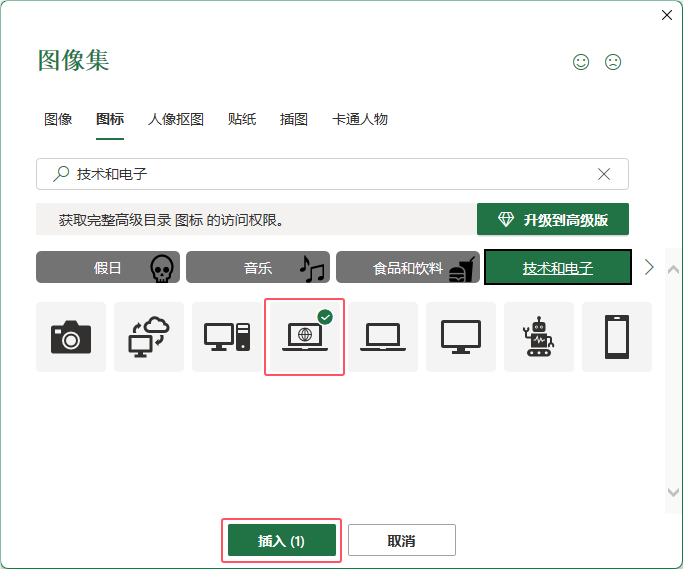Switch to the 贴纸 tab
This screenshot has width=683, height=569.
242,119
